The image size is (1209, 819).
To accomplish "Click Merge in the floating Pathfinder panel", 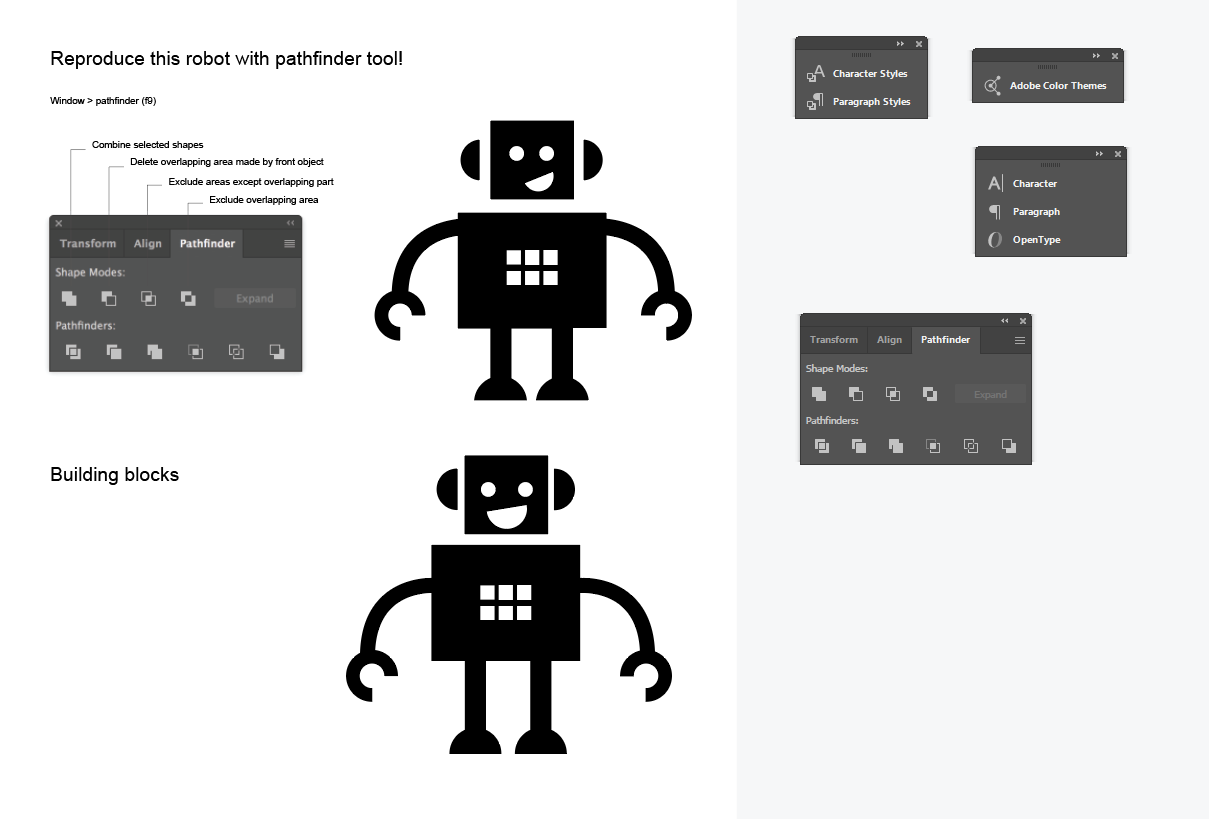I will pos(896,446).
